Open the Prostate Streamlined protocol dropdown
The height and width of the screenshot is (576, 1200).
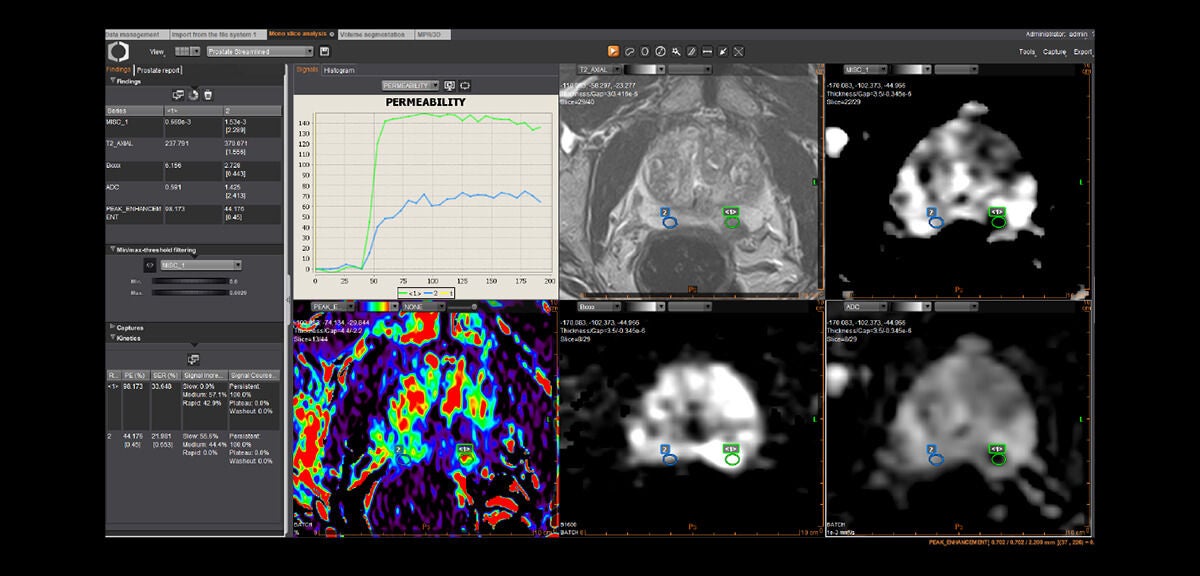click(x=261, y=51)
